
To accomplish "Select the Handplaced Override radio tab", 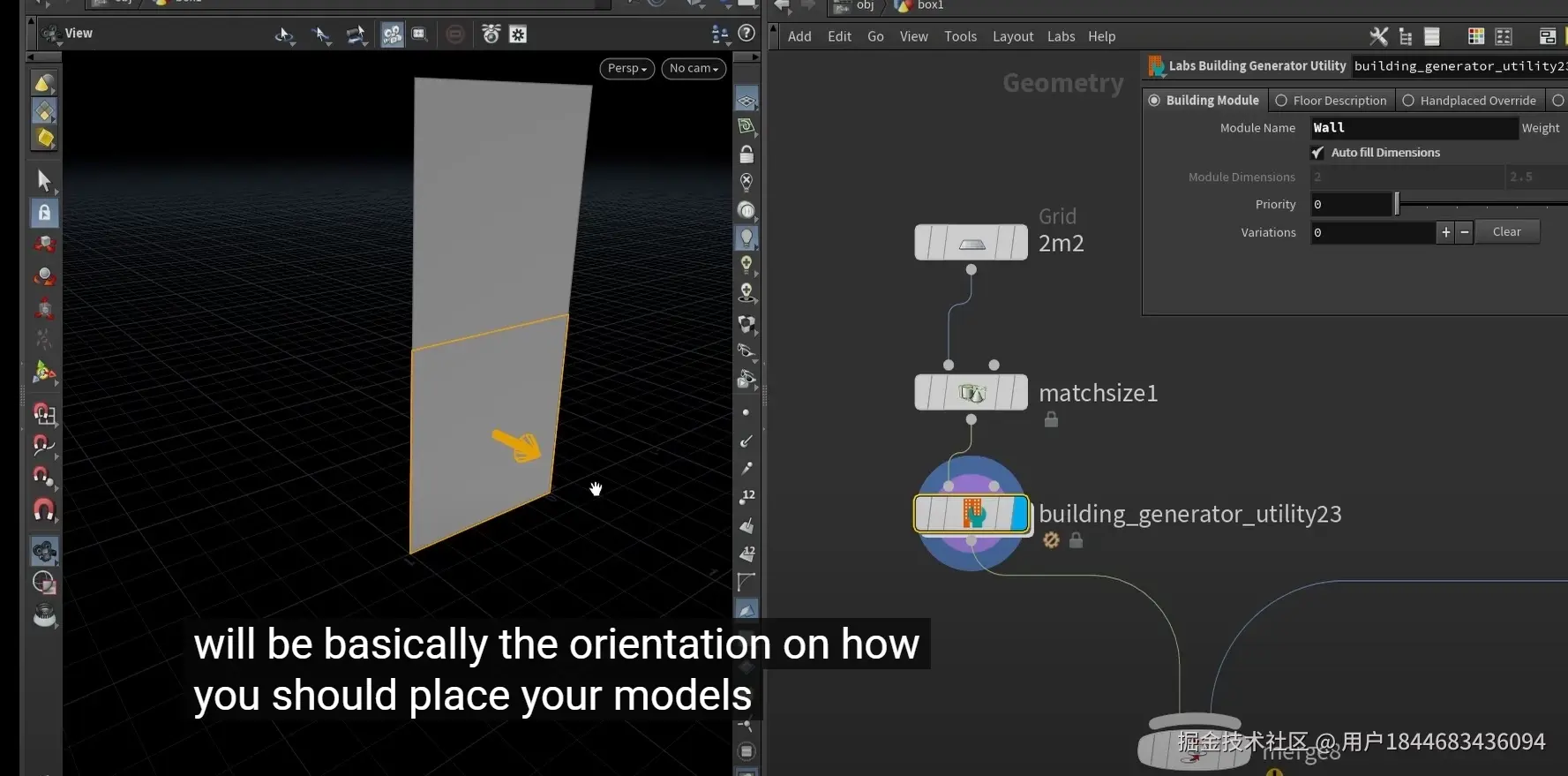I will (x=1469, y=101).
